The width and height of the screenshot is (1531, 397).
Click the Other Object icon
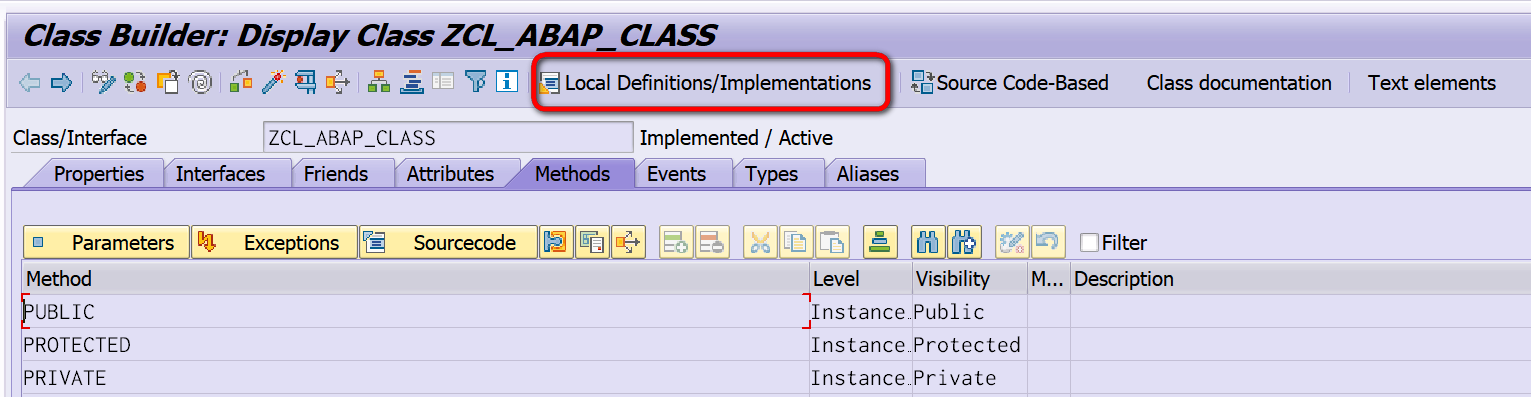(168, 83)
